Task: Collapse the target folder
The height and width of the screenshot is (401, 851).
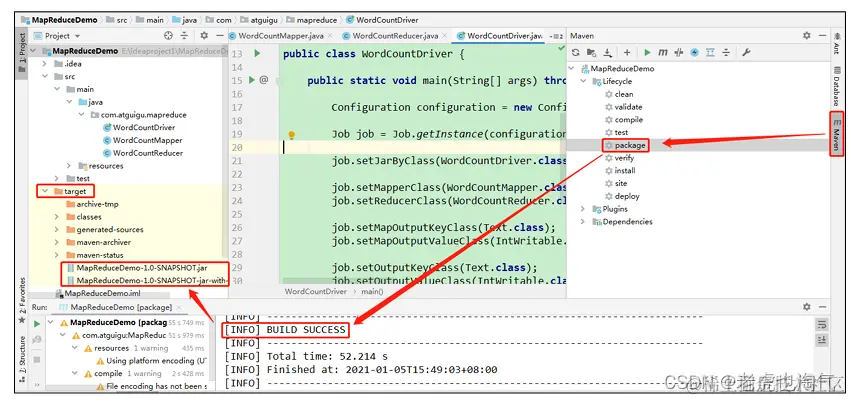Action: (45, 191)
